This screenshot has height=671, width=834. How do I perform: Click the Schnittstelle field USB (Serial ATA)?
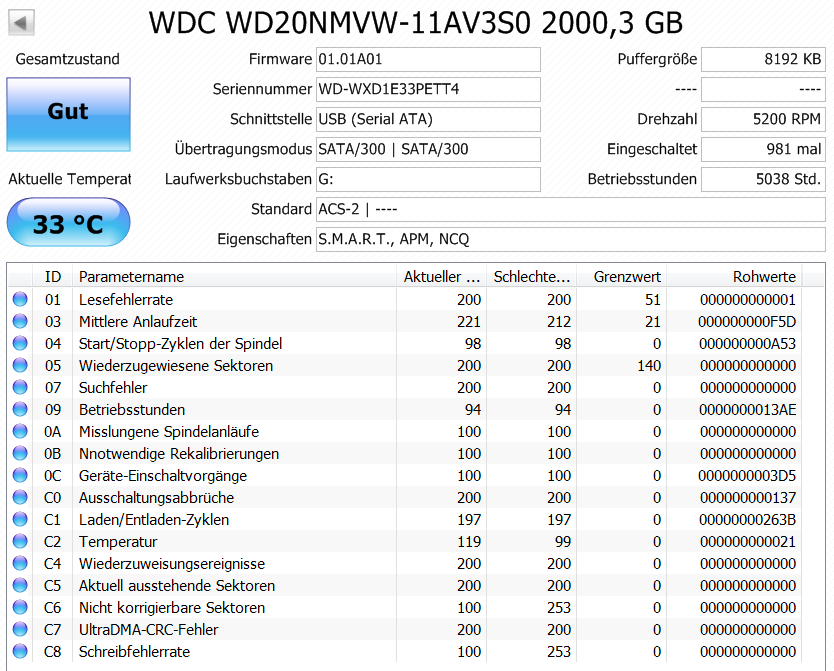tap(428, 119)
